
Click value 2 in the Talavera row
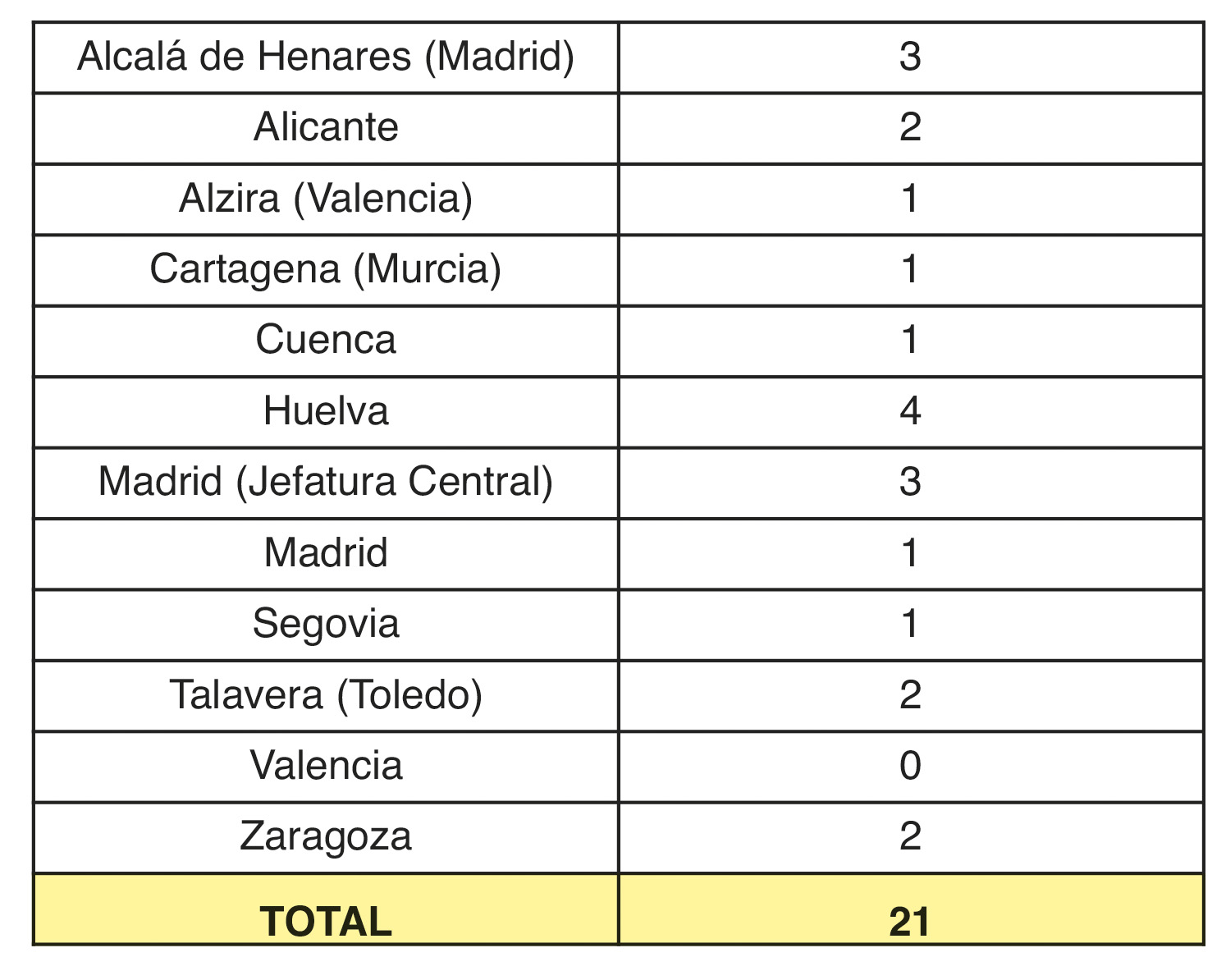[911, 696]
